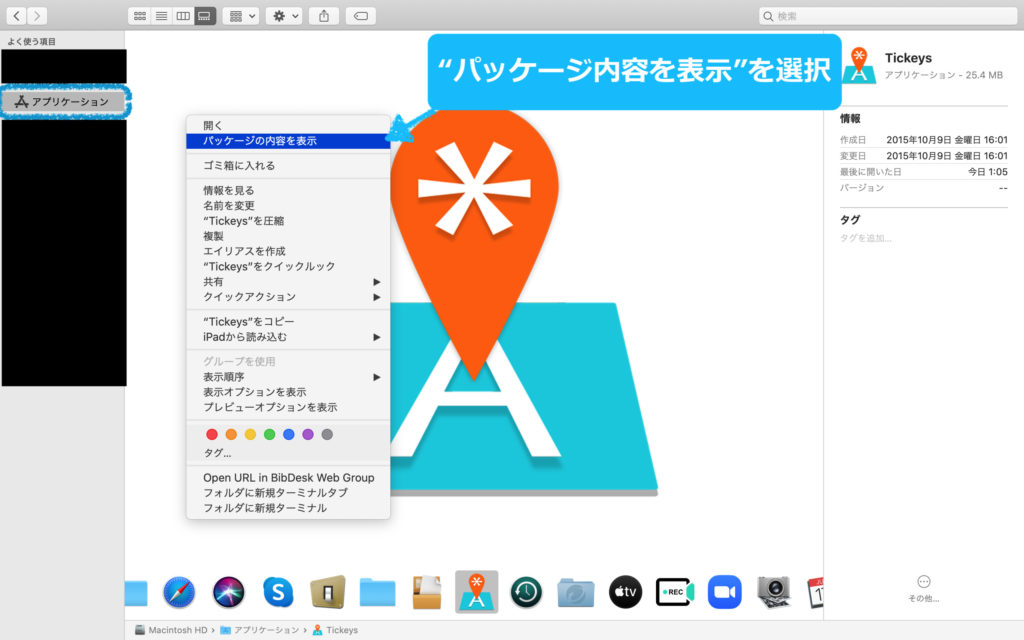Screen dimensions: 1024x640
Task: Select the gallery view button
Action: [205, 16]
